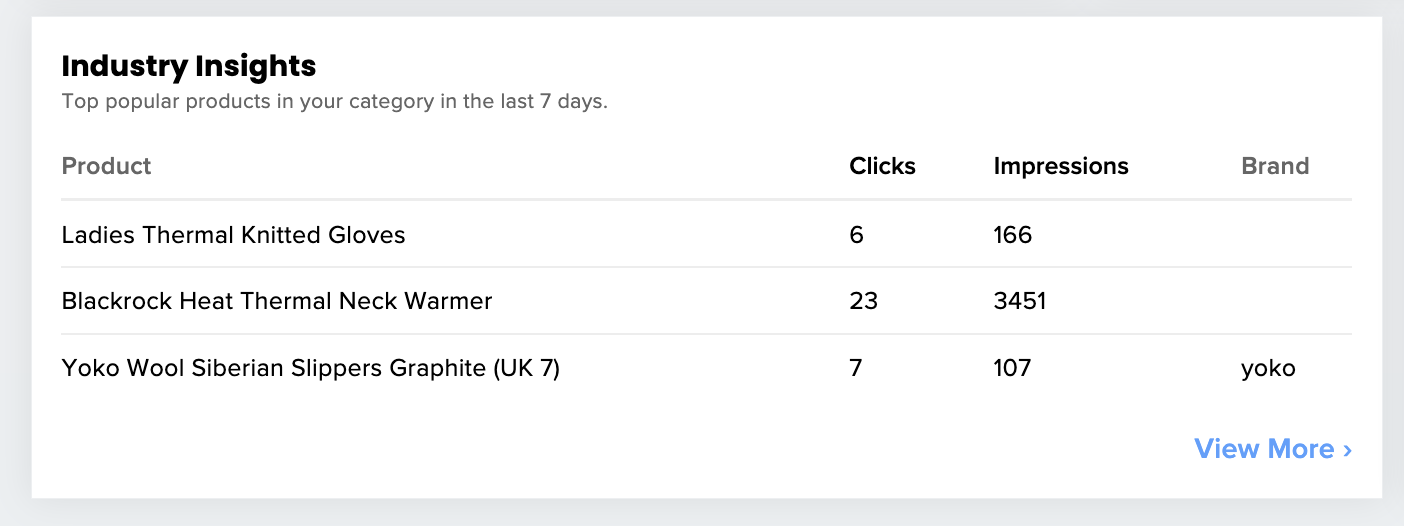Click the 'Top popular products' subtitle text

tap(334, 101)
